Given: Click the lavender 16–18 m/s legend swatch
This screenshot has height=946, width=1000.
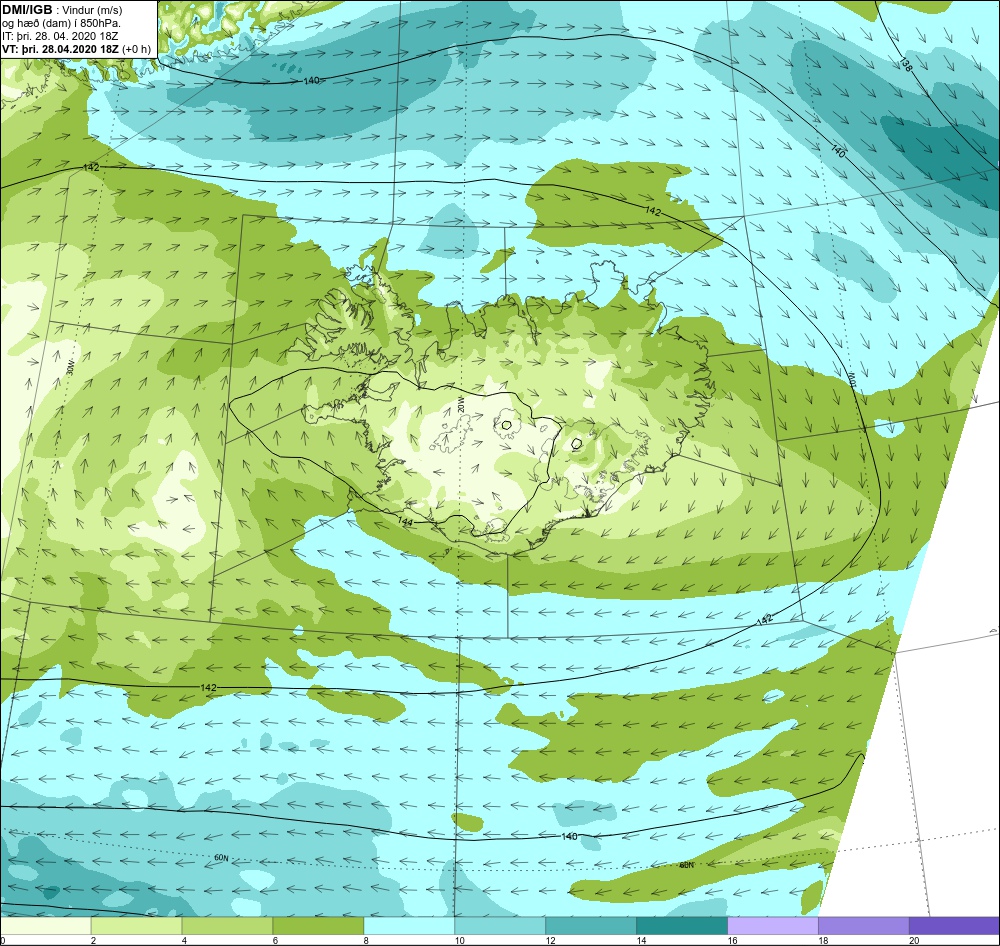Looking at the screenshot, I should tap(773, 925).
